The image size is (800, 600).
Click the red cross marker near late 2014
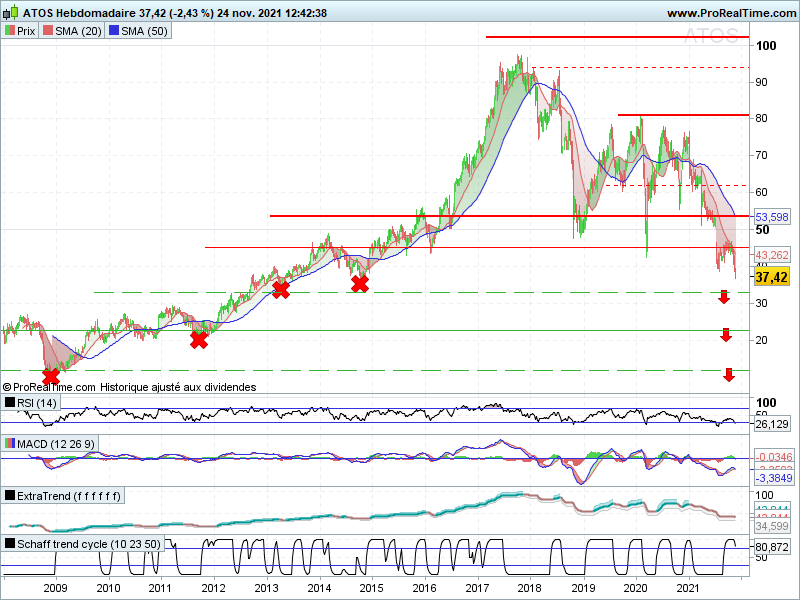pos(360,284)
